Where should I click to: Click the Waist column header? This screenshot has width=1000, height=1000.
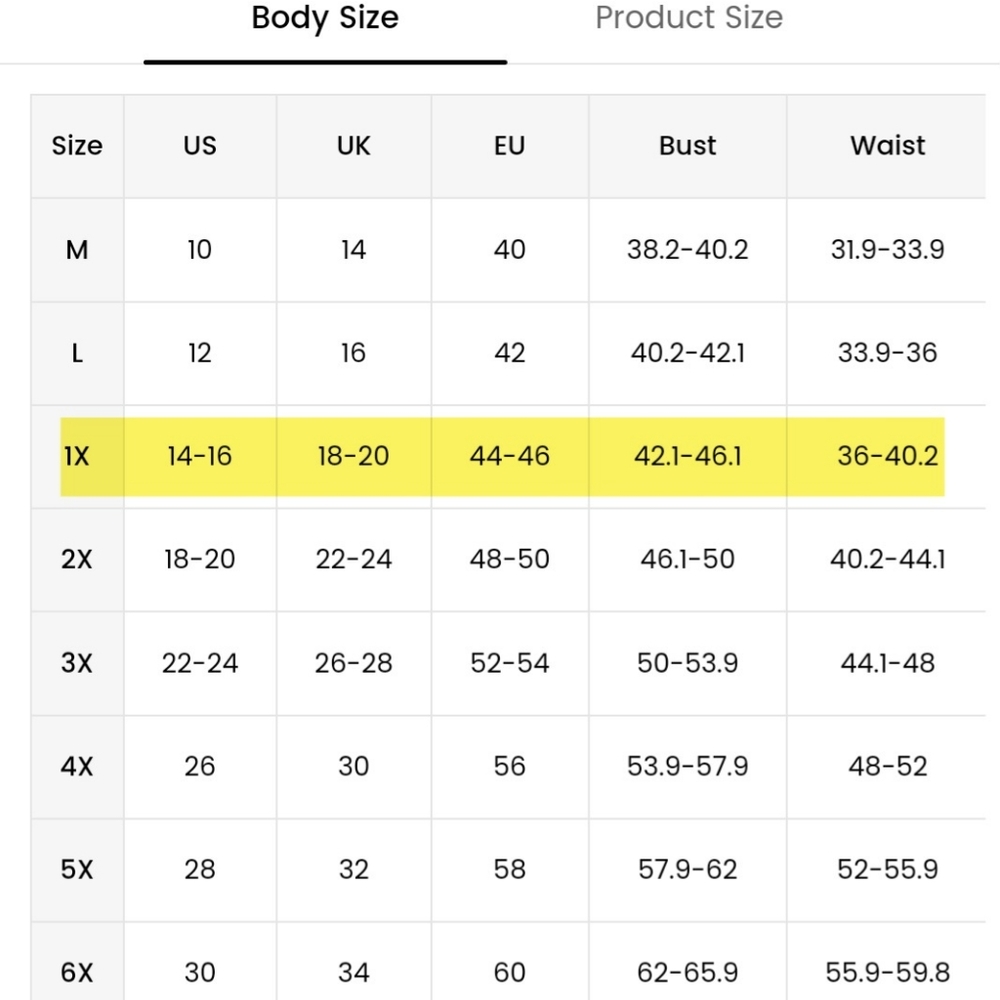[x=887, y=145]
